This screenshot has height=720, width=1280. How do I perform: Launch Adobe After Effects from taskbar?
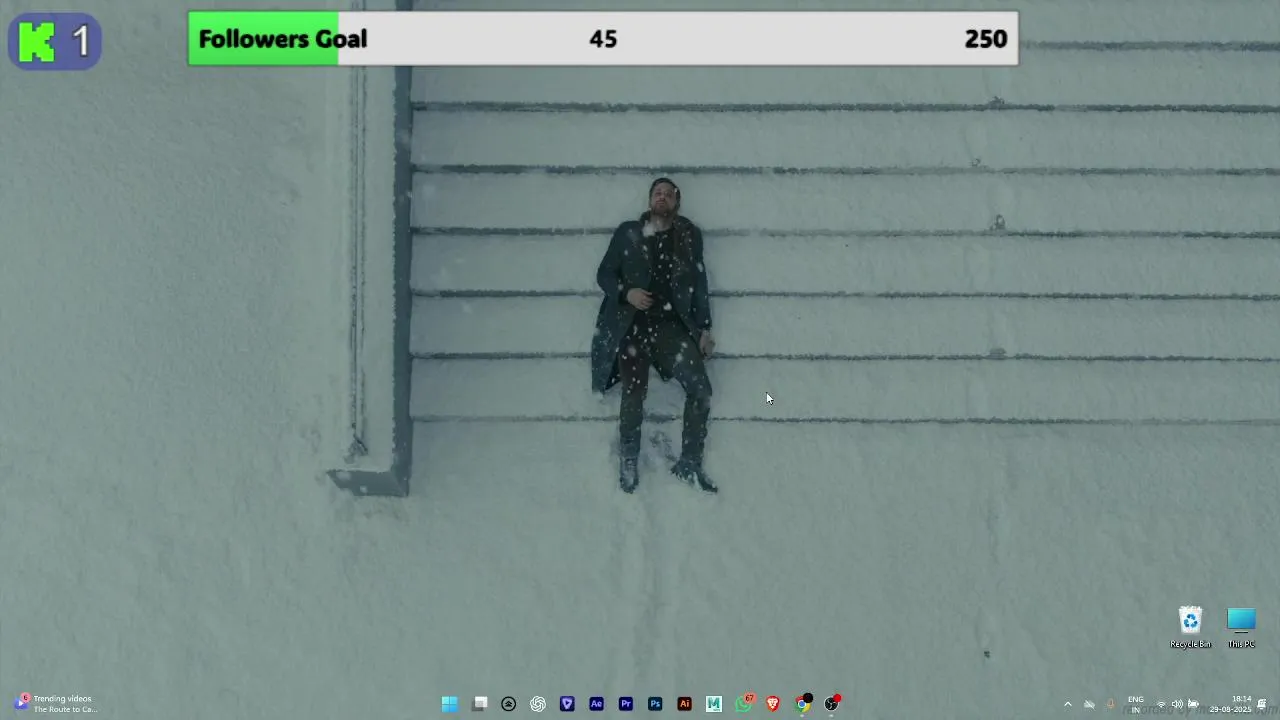pyautogui.click(x=597, y=704)
